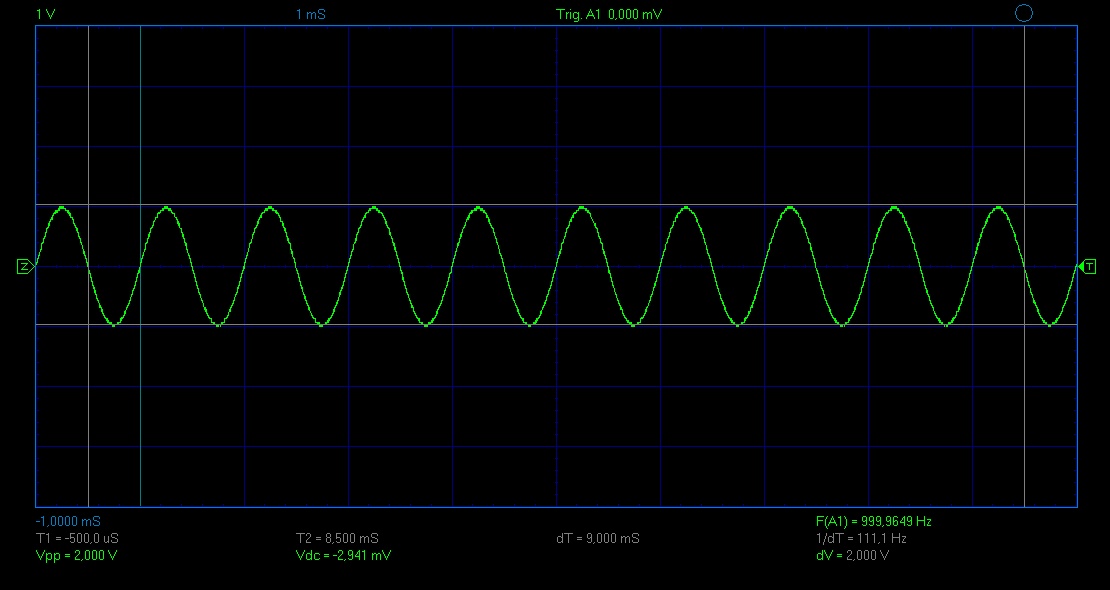The width and height of the screenshot is (1110, 590).
Task: Select the lower horizontal voltage cursor
Action: click(556, 325)
